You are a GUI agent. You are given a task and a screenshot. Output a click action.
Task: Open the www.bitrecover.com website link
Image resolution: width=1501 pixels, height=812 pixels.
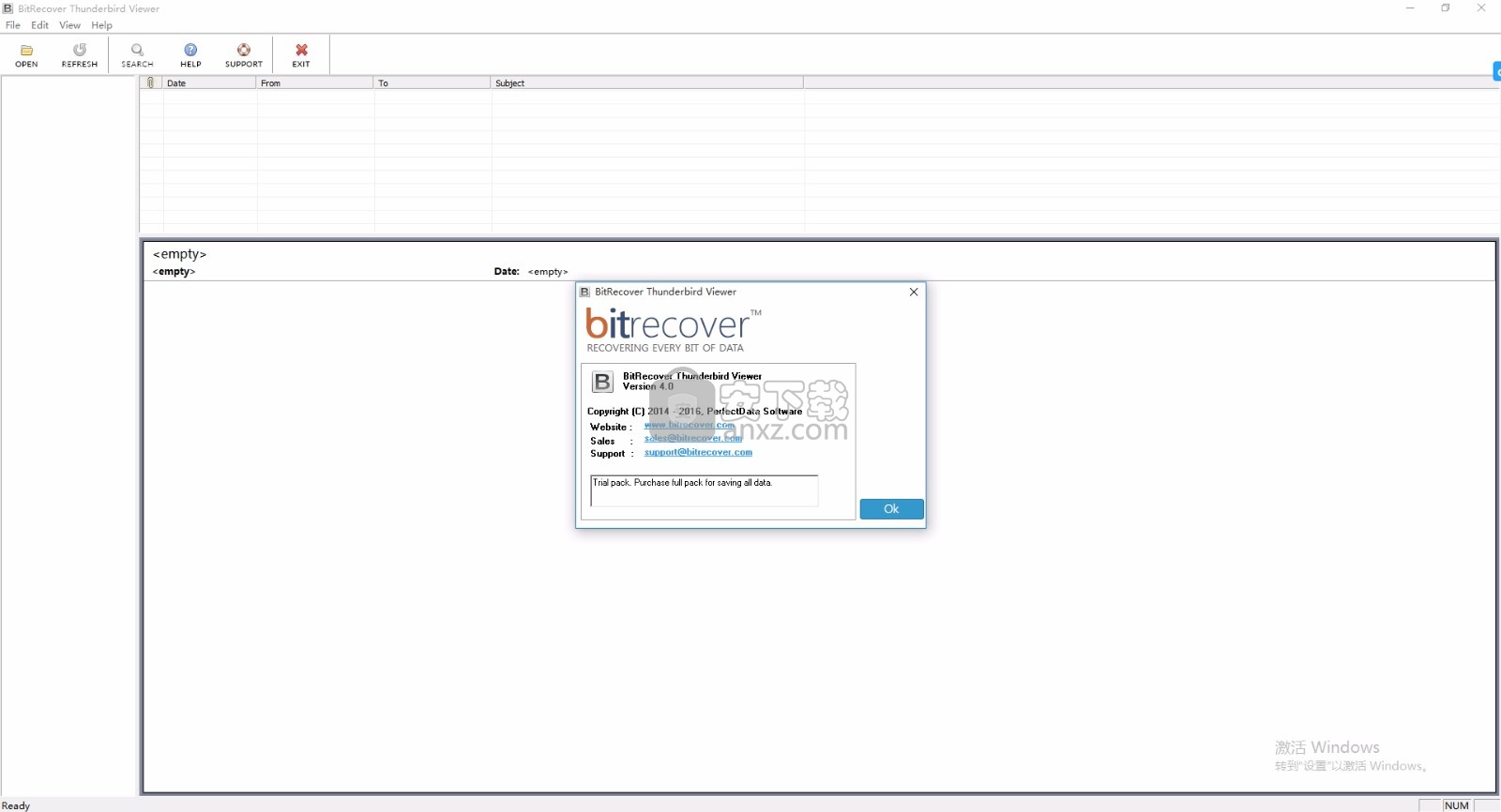(689, 425)
